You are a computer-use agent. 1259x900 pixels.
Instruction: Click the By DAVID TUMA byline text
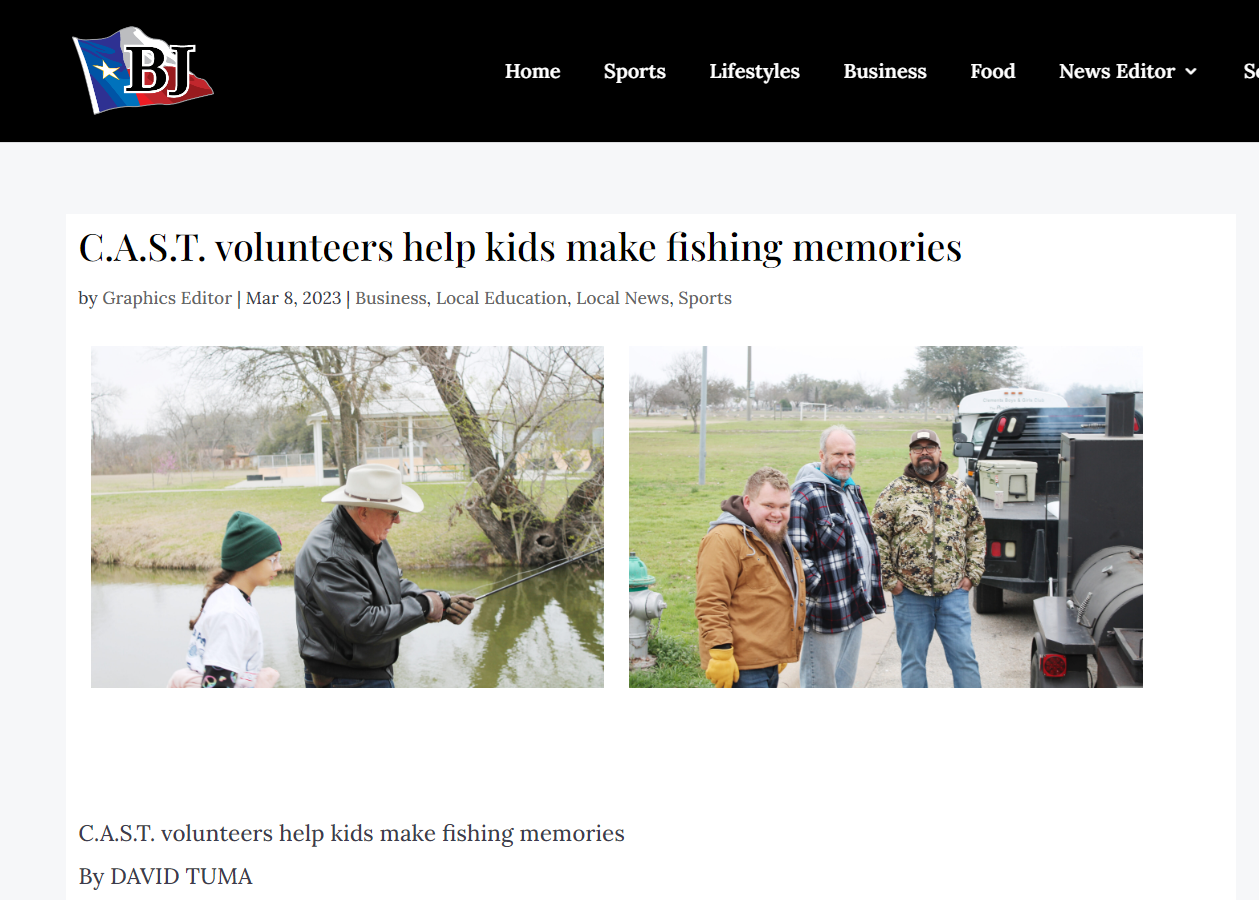(x=166, y=877)
